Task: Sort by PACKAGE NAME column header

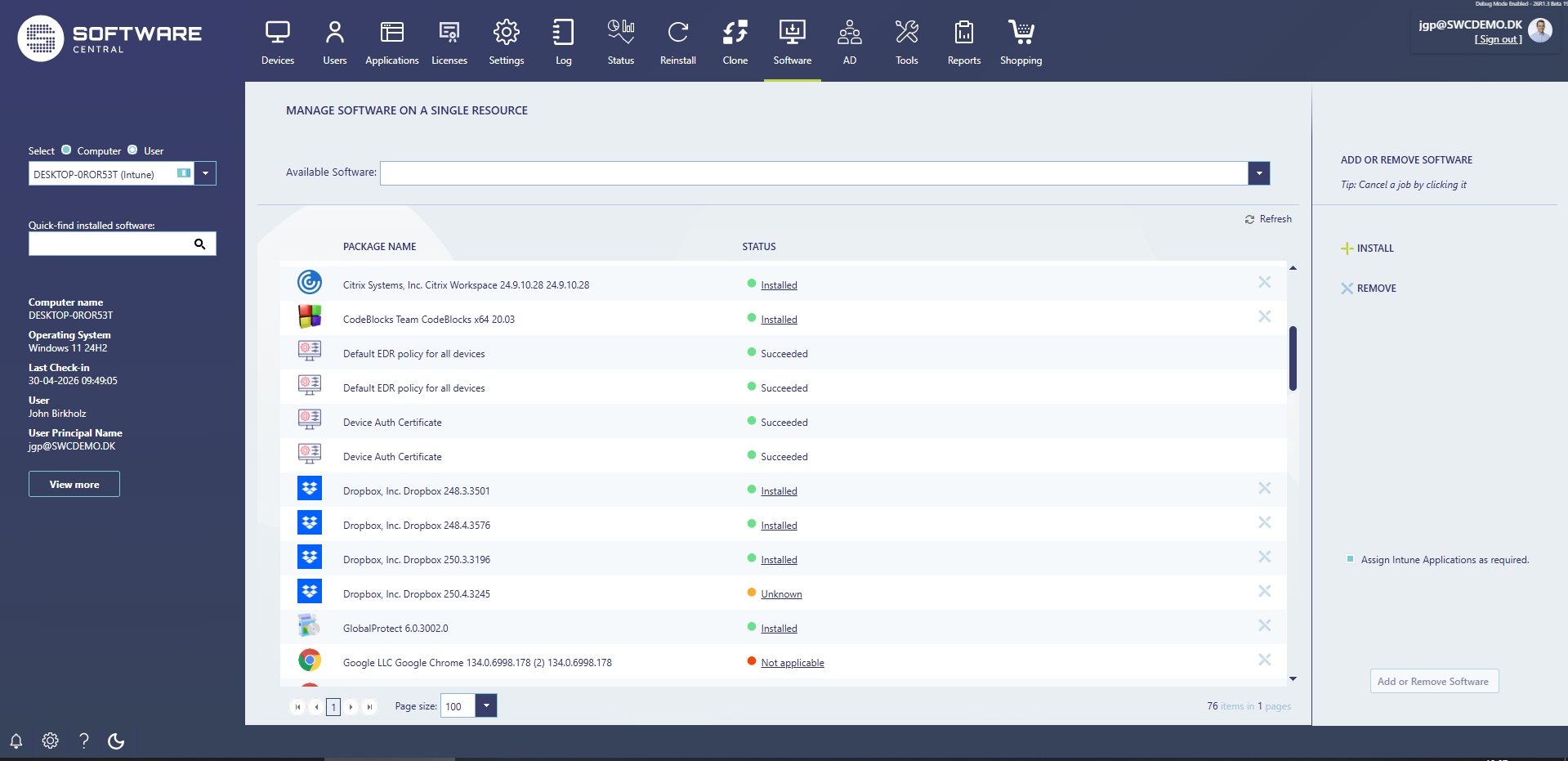Action: tap(379, 247)
